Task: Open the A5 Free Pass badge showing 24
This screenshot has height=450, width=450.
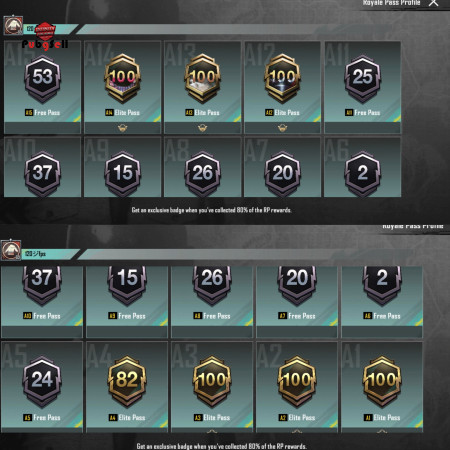Action: tap(42, 382)
